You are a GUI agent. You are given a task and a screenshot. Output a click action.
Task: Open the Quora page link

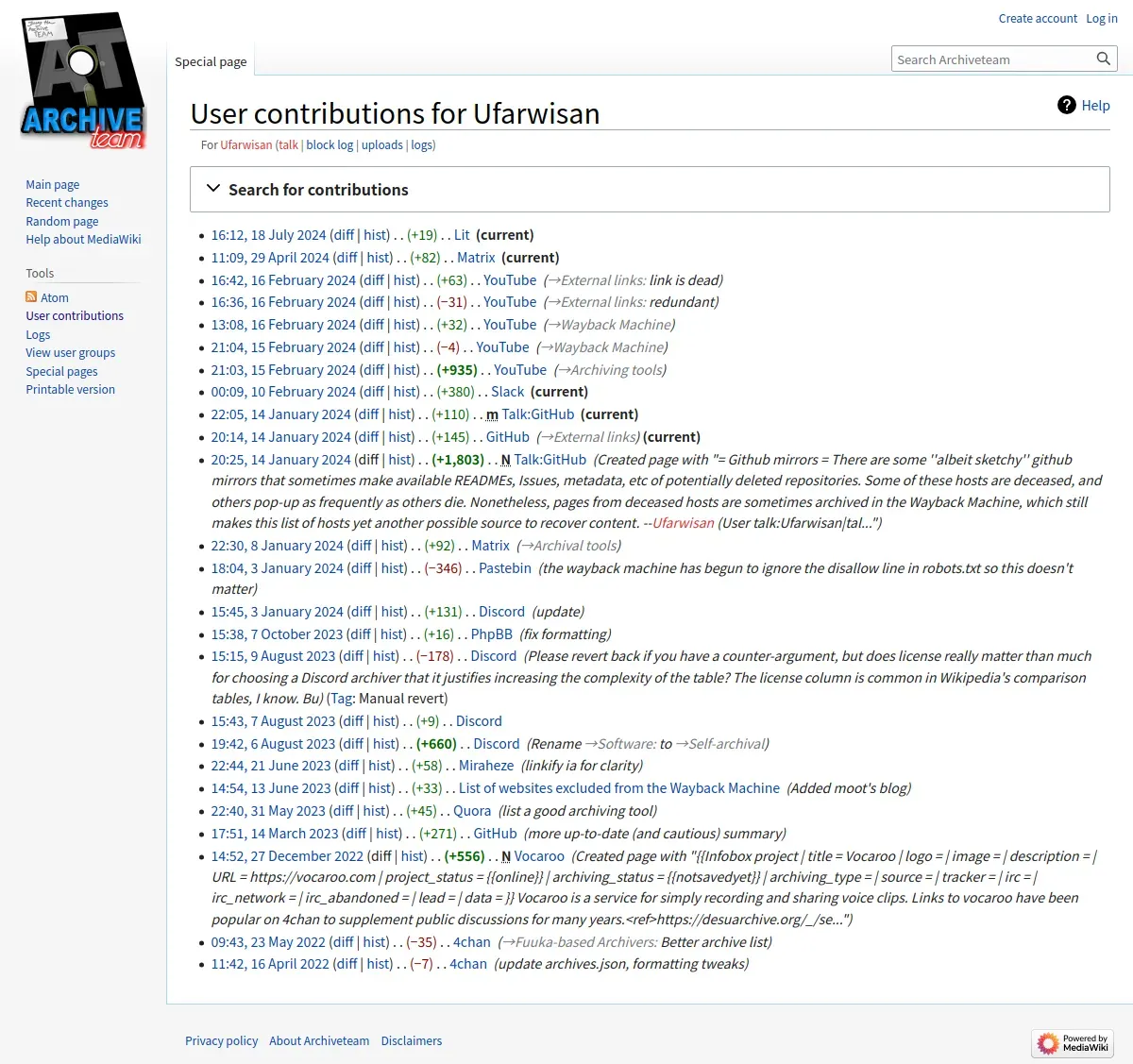point(472,811)
